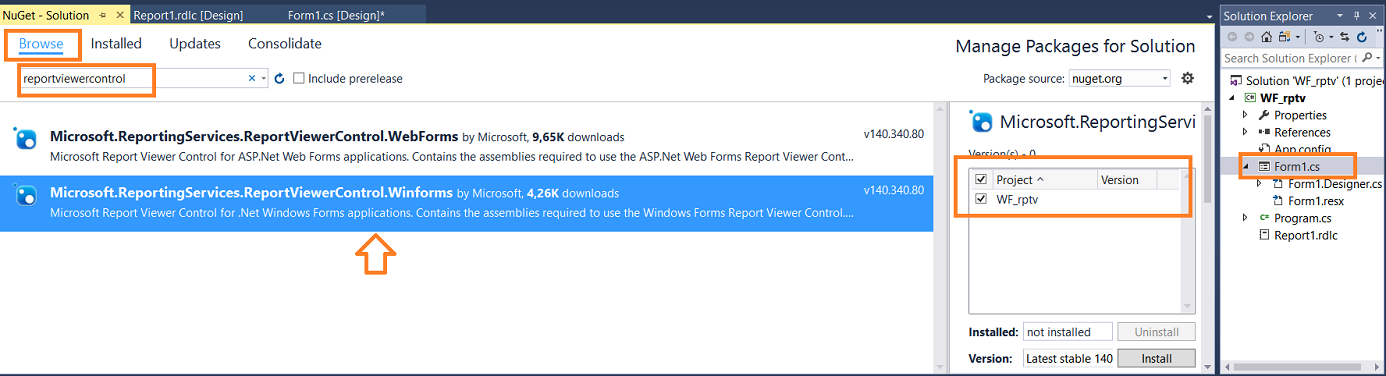Click the Installed version field

click(1067, 332)
